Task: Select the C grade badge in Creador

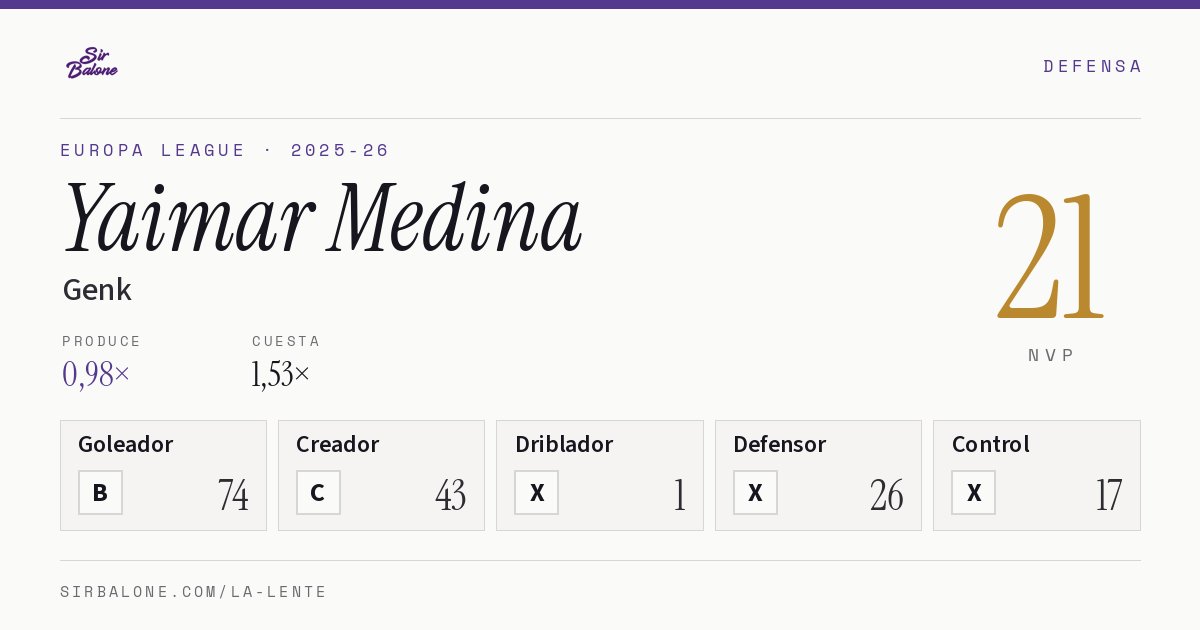Action: coord(318,493)
